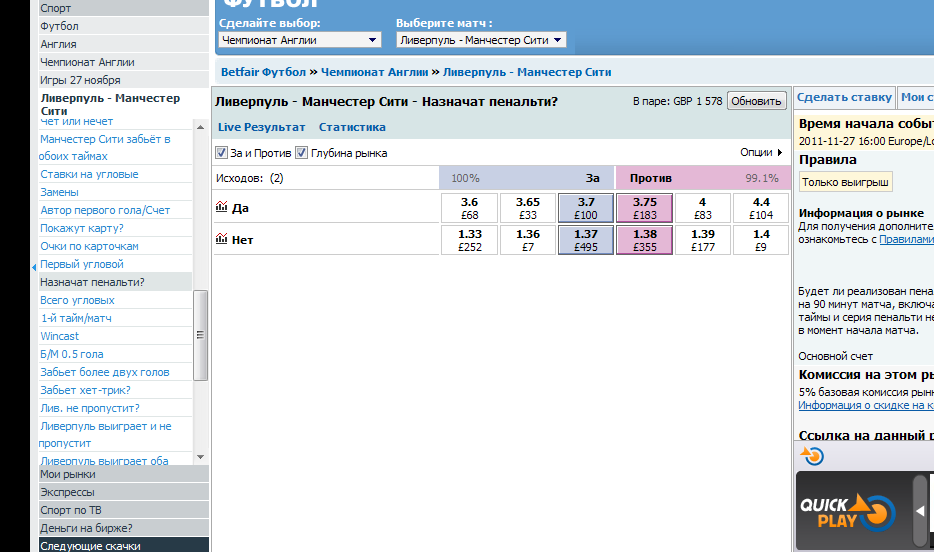Open Спорт по ТВ sidebar section

(124, 510)
